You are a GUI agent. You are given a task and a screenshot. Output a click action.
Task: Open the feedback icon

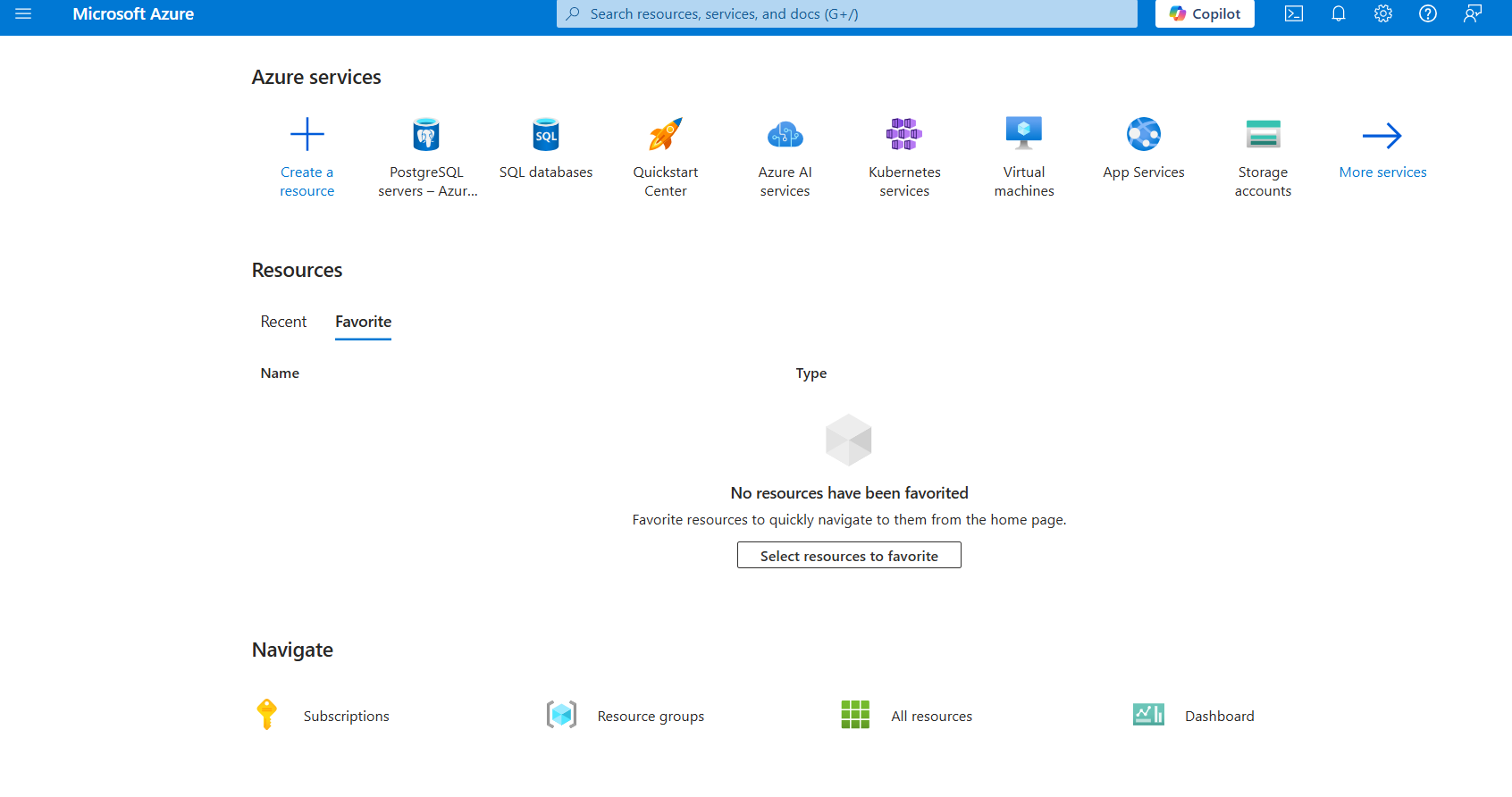pos(1473,13)
